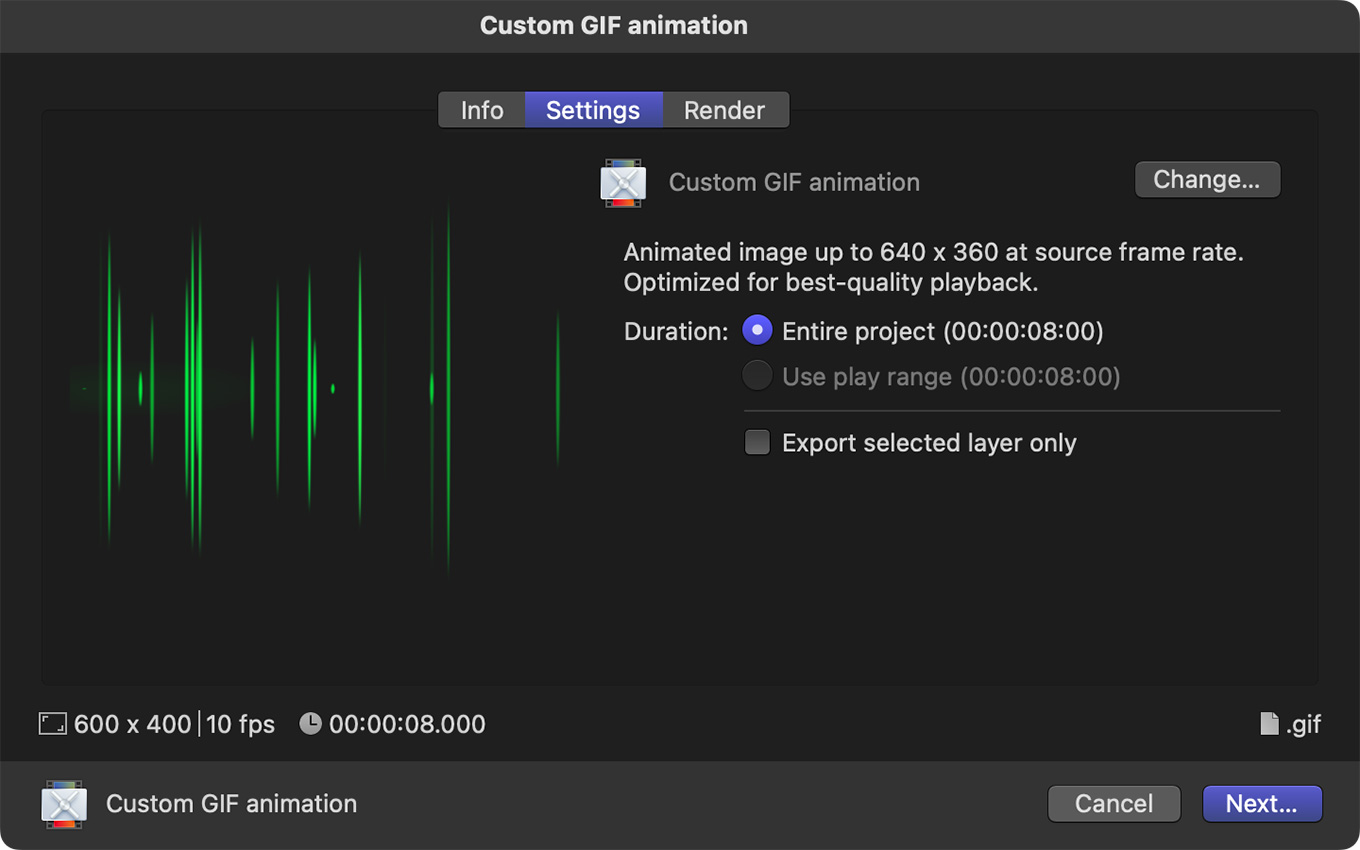Click the Change... button
Viewport: 1360px width, 850px height.
1207,180
